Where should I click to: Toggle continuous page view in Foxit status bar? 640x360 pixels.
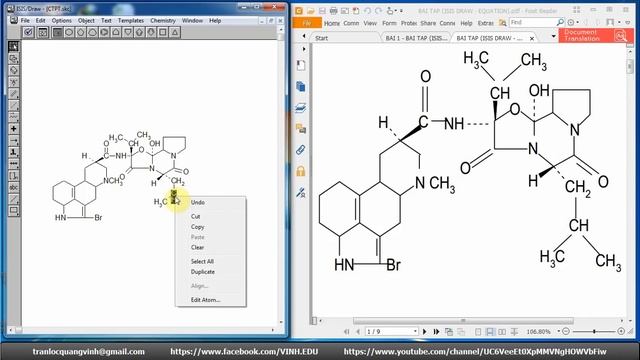pos(490,332)
